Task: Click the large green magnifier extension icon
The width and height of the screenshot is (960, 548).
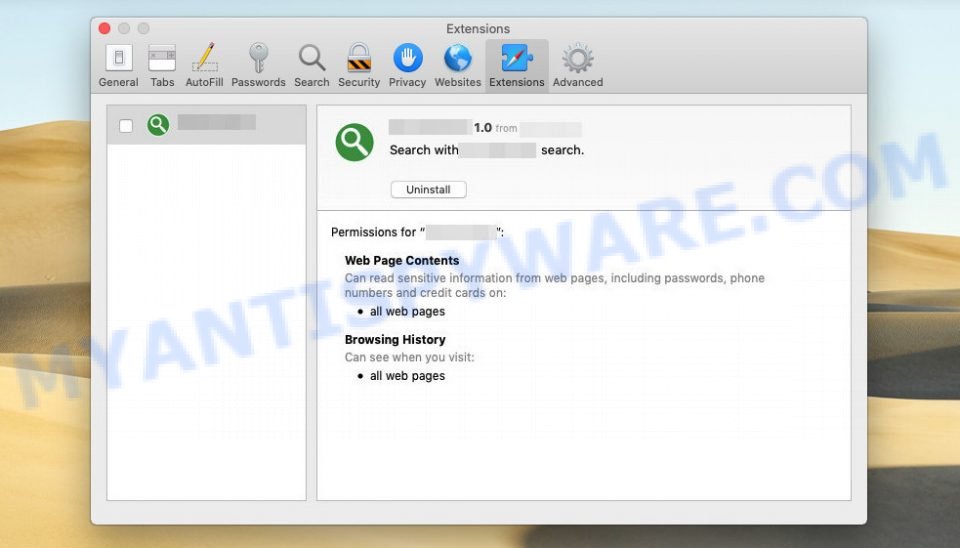Action: pos(354,142)
